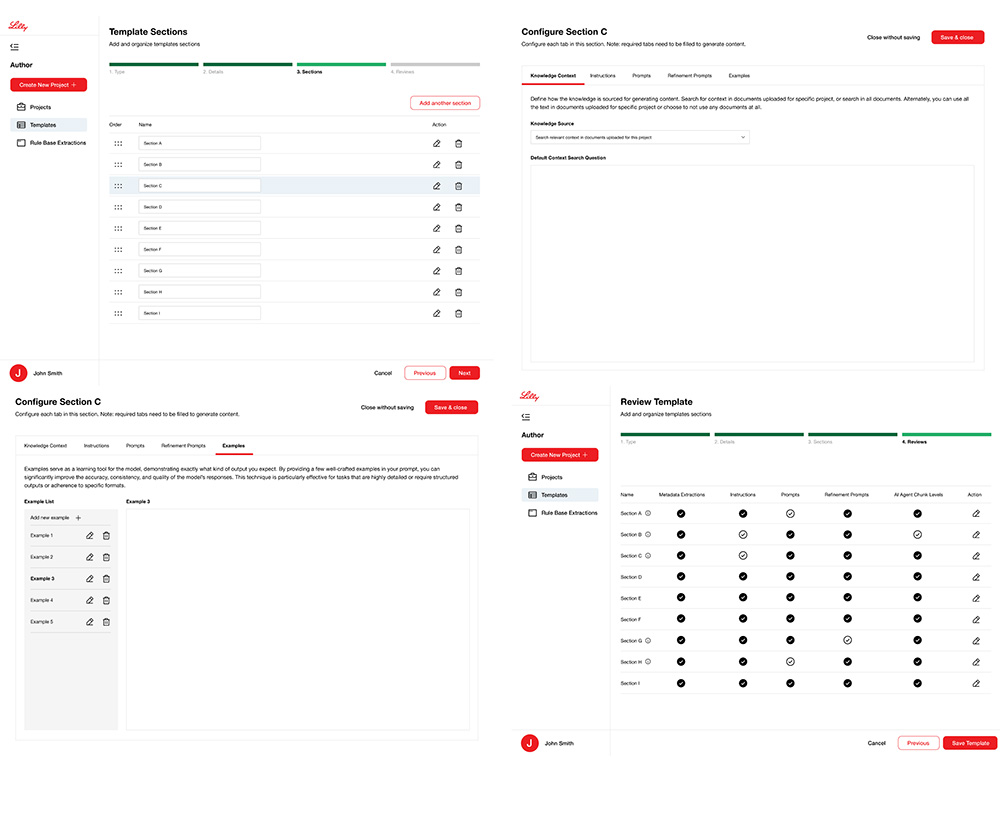Click the plus icon to add new example
The width and height of the screenshot is (1000, 818).
[x=78, y=518]
